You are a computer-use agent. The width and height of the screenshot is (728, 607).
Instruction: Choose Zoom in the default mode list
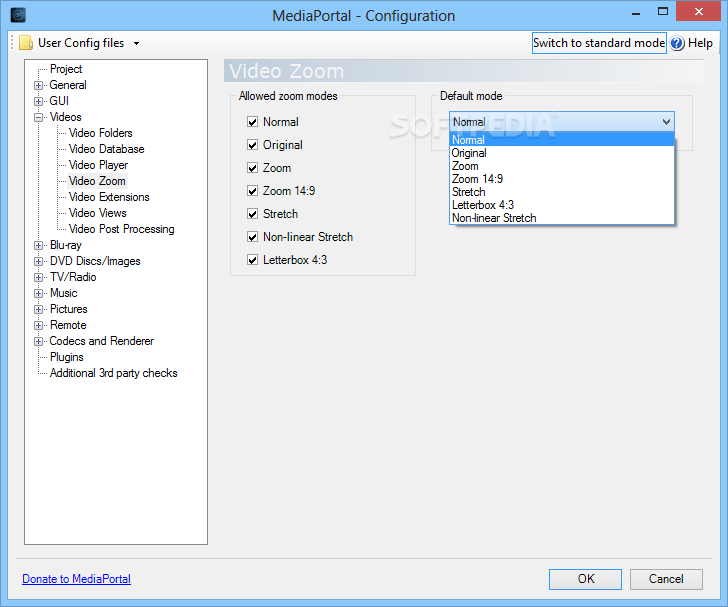click(562, 166)
